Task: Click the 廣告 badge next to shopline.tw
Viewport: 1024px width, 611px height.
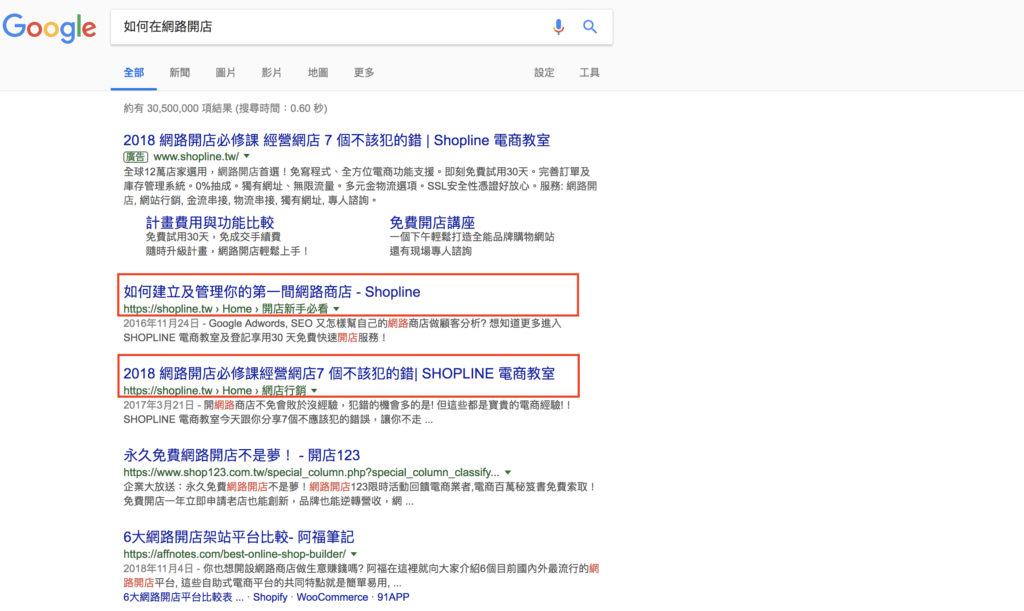Action: [x=135, y=157]
